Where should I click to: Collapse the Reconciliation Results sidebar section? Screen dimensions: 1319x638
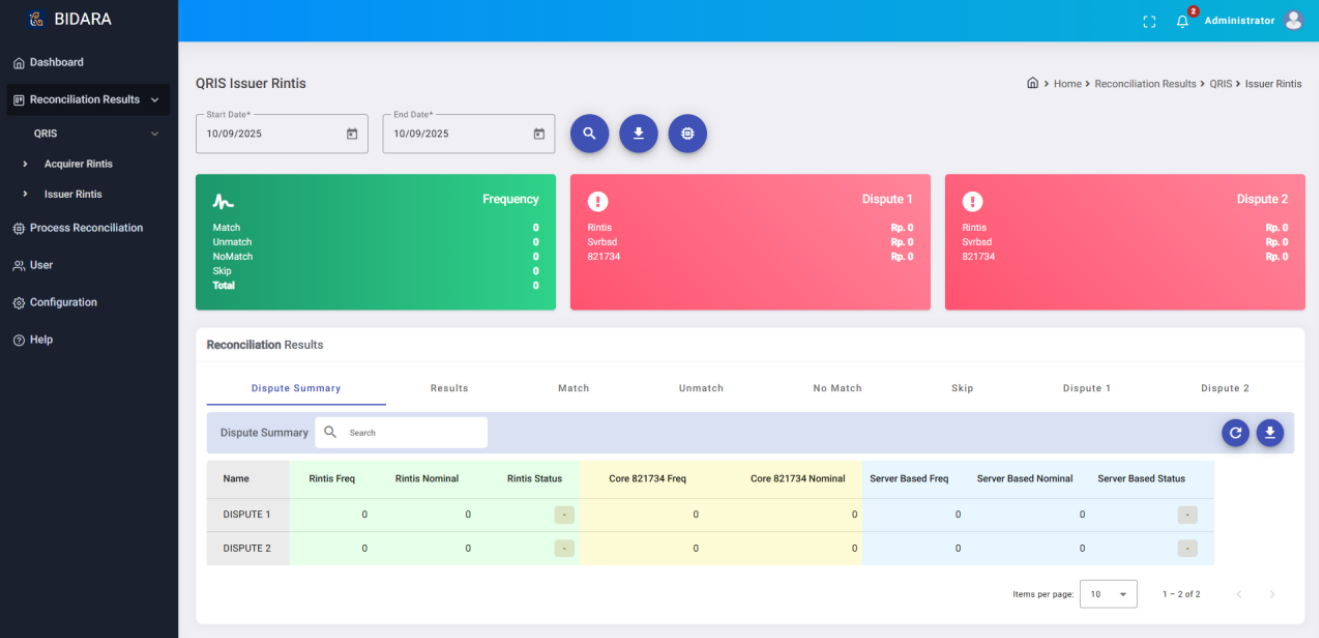[x=155, y=99]
